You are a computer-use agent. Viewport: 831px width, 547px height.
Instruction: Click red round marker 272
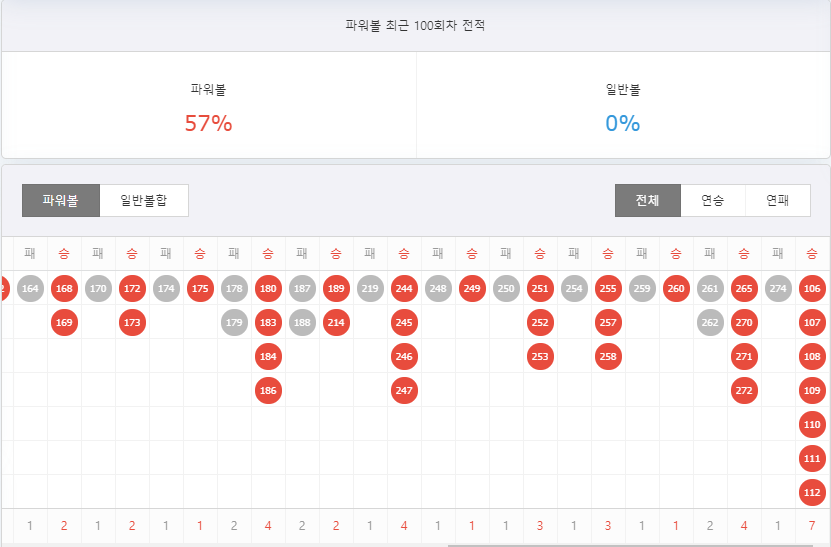pyautogui.click(x=744, y=391)
